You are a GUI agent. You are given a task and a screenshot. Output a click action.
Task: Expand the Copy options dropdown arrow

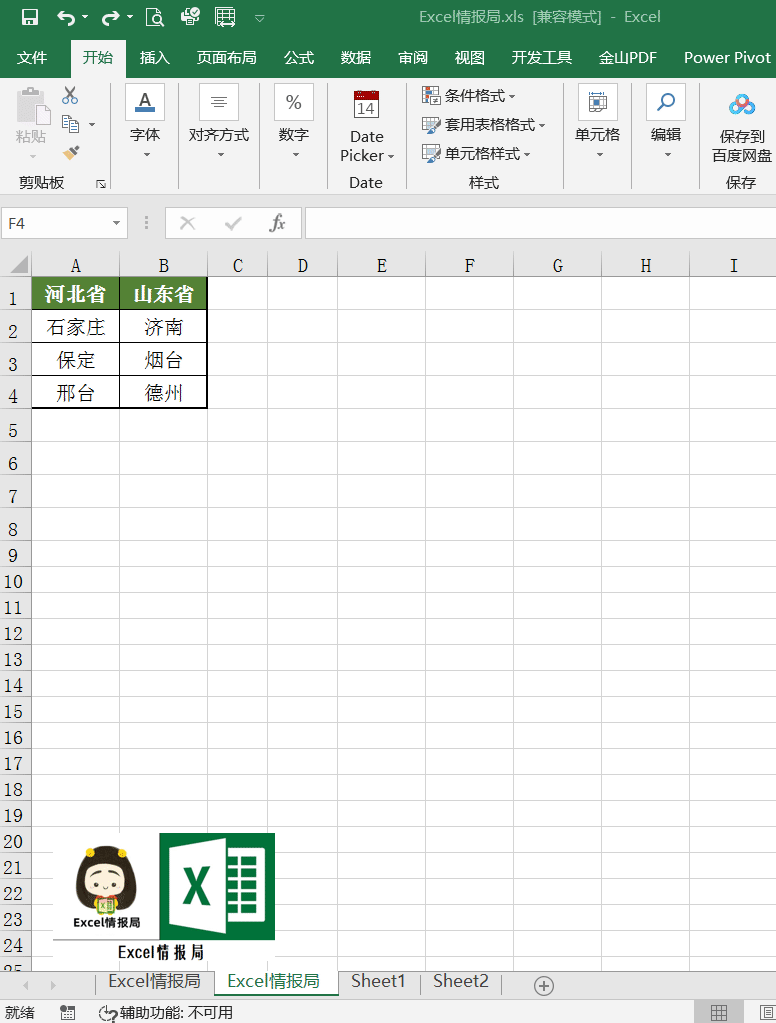point(92,124)
